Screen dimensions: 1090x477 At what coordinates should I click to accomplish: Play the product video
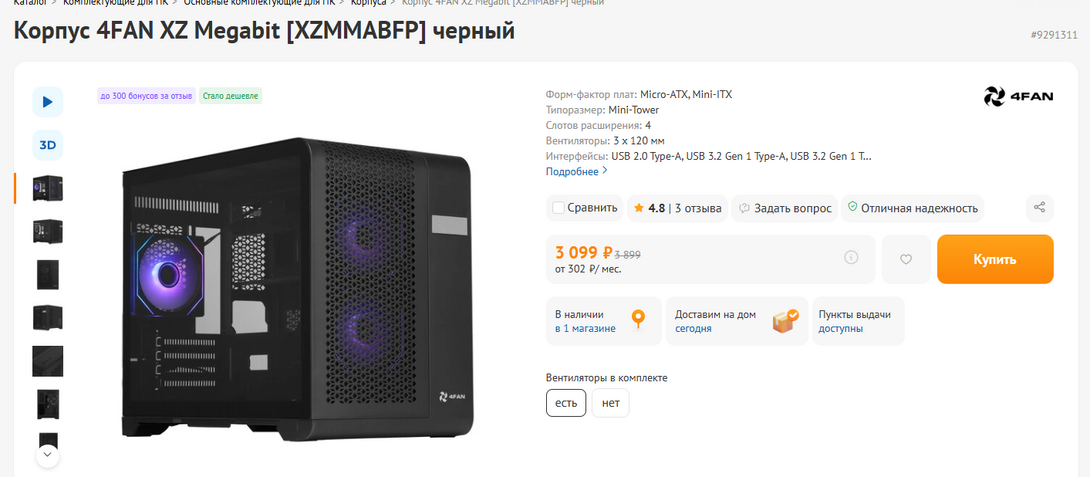click(48, 101)
